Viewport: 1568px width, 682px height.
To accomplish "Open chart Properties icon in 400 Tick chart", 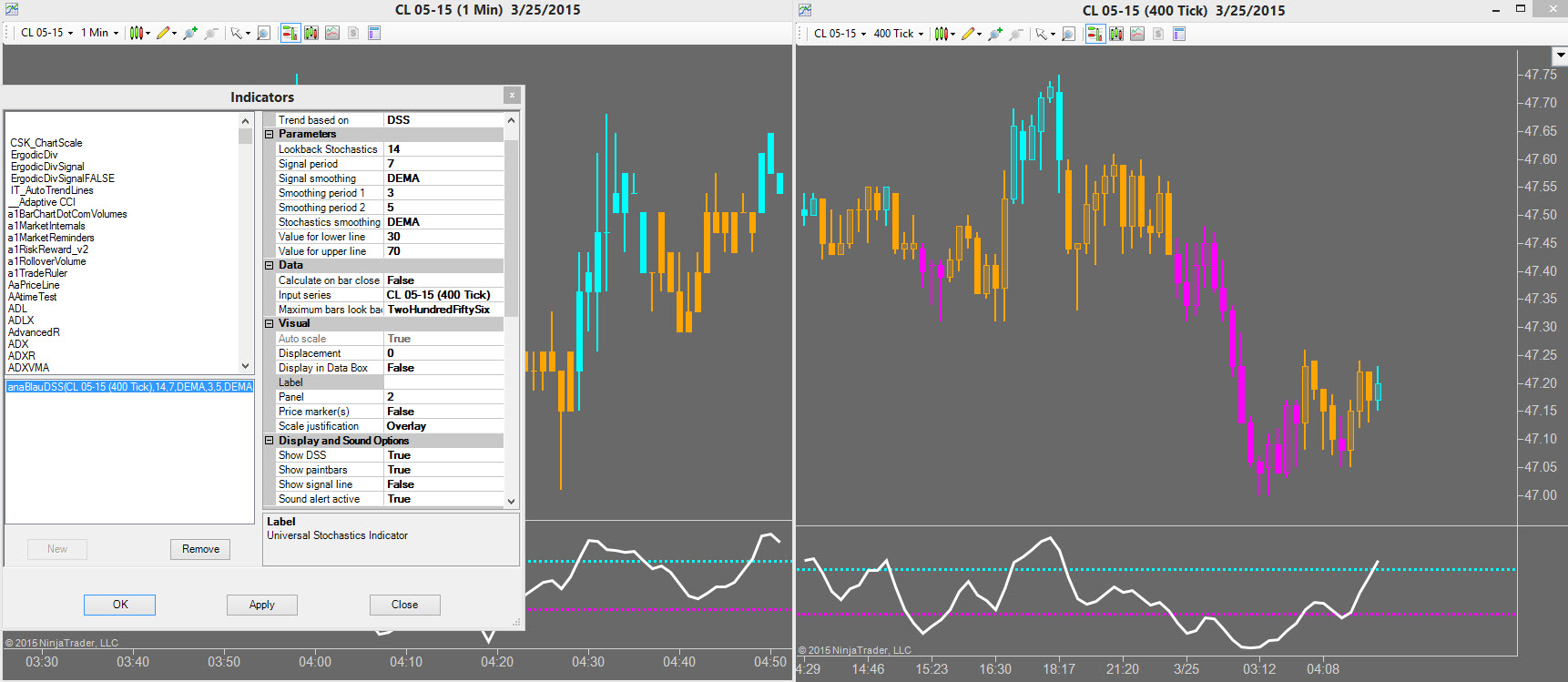I will pos(1179,34).
